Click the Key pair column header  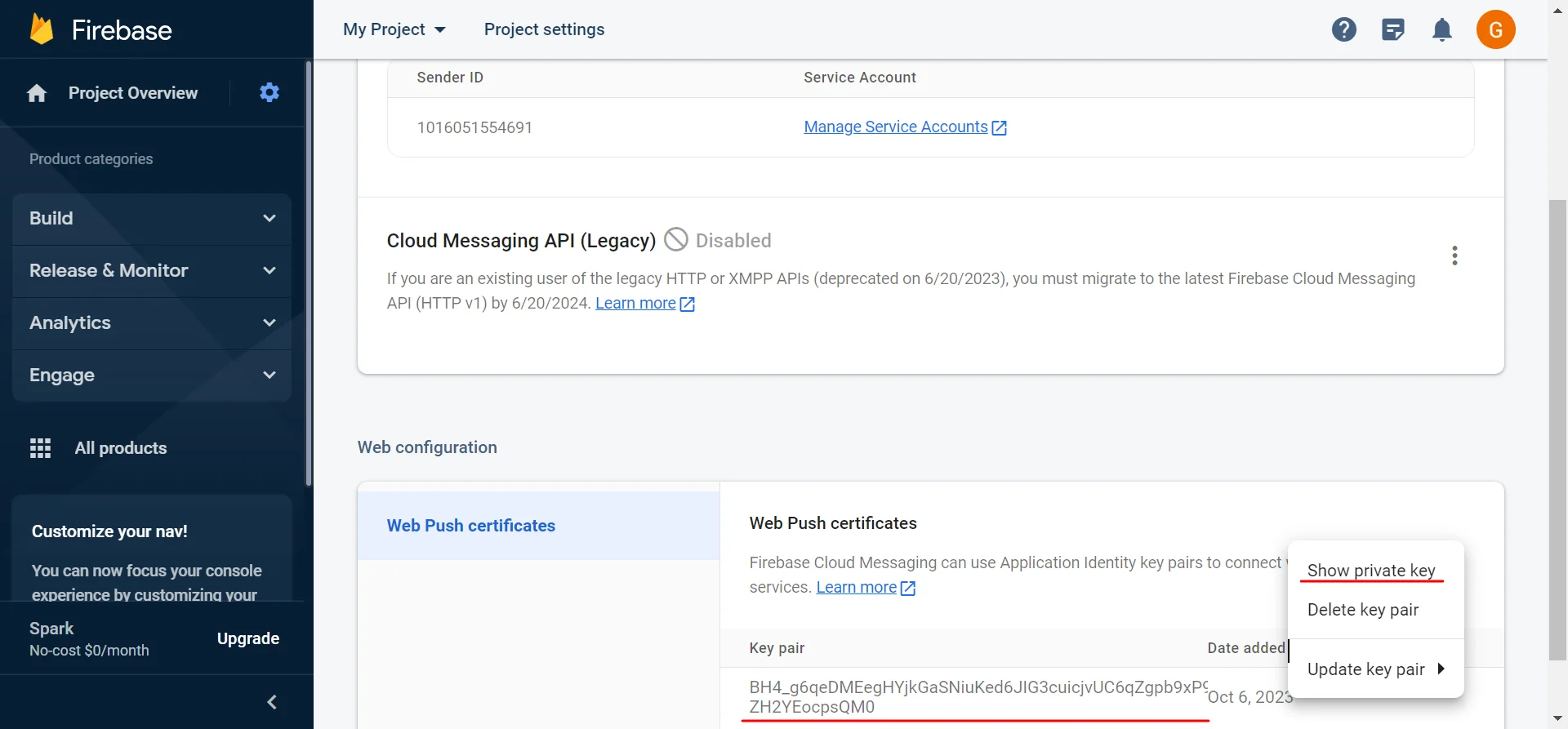pos(777,647)
